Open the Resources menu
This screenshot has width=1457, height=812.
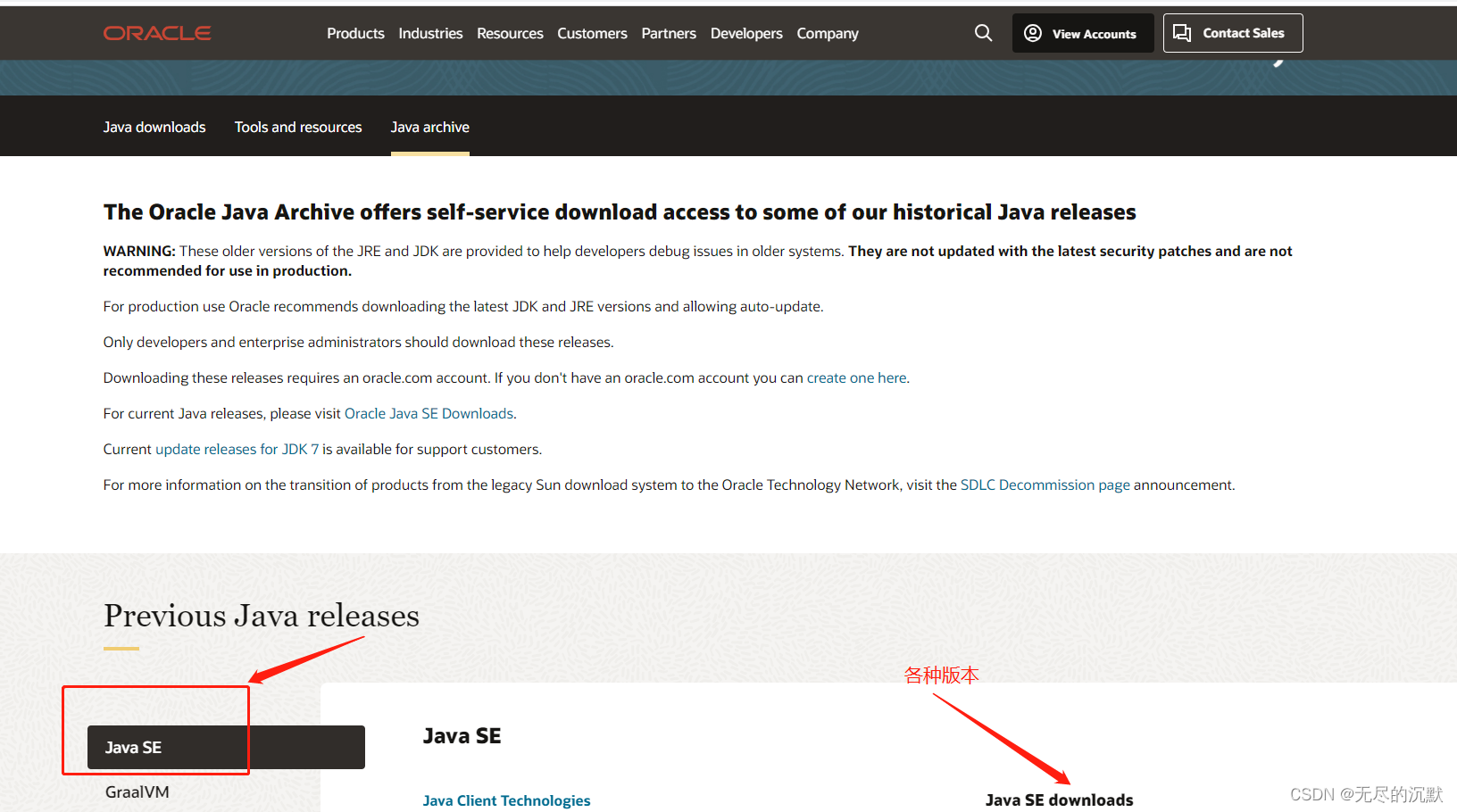[510, 33]
